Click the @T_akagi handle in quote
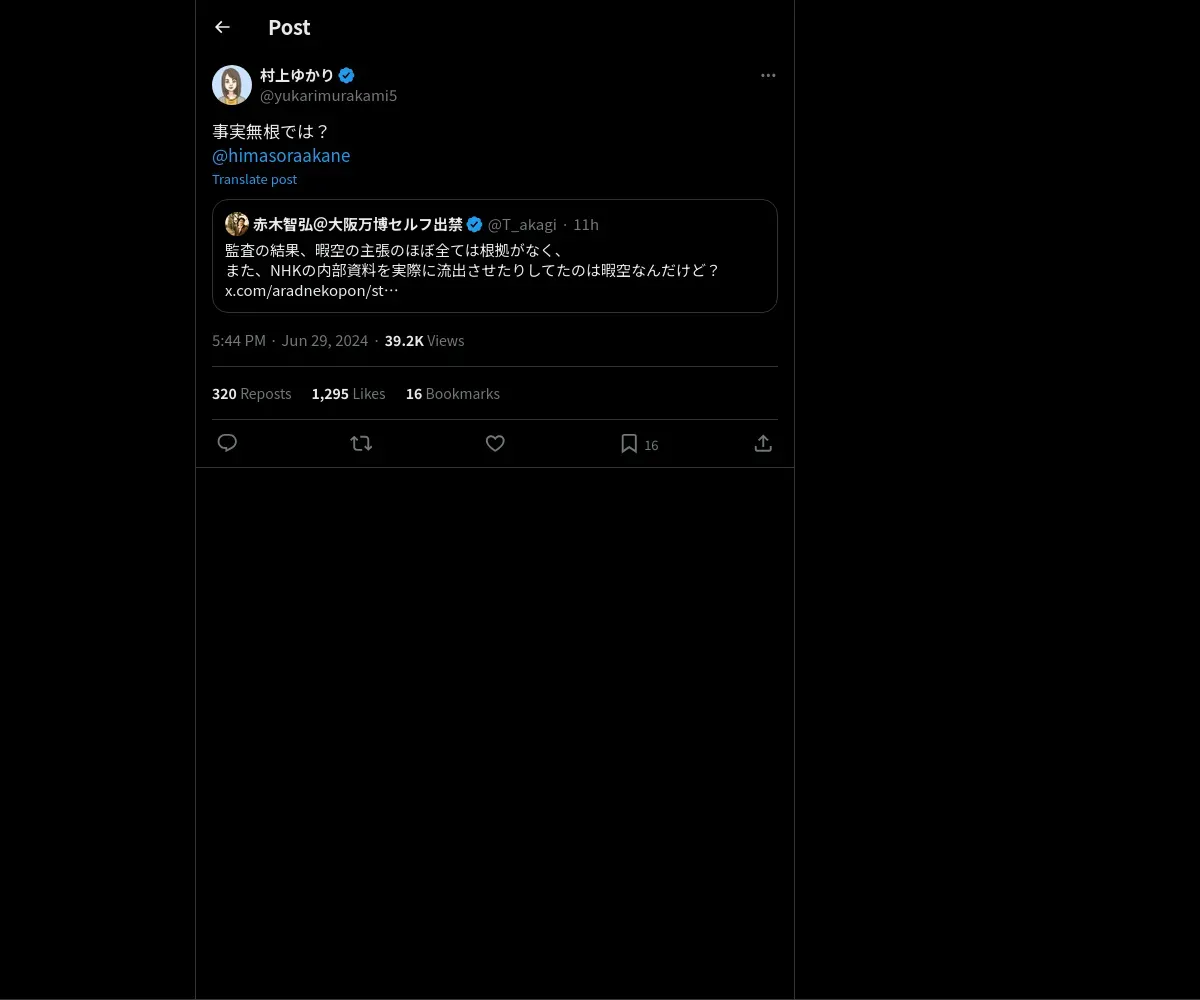The image size is (1200, 1000). point(522,224)
